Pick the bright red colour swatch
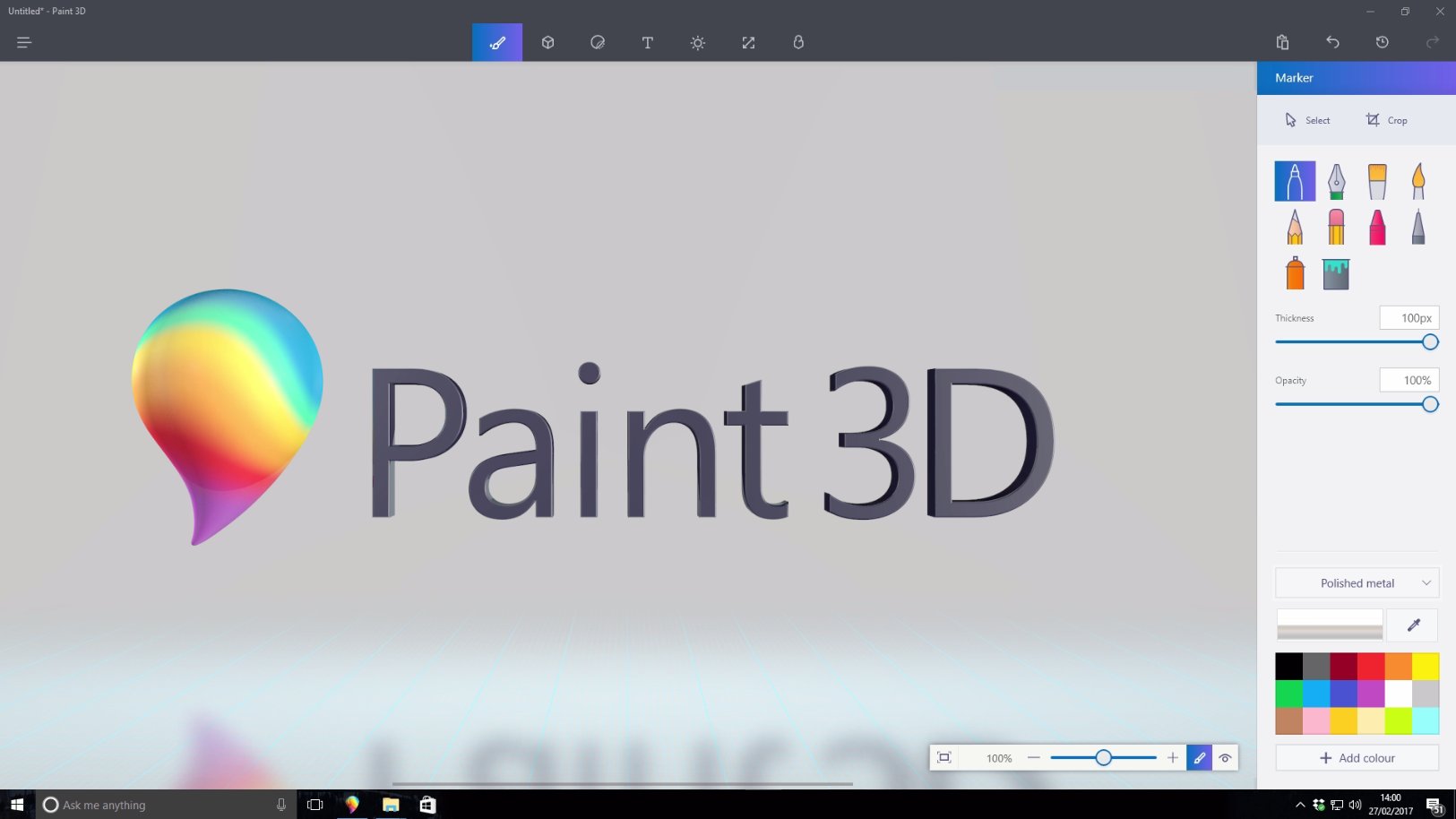This screenshot has height=819, width=1456. point(1371,667)
